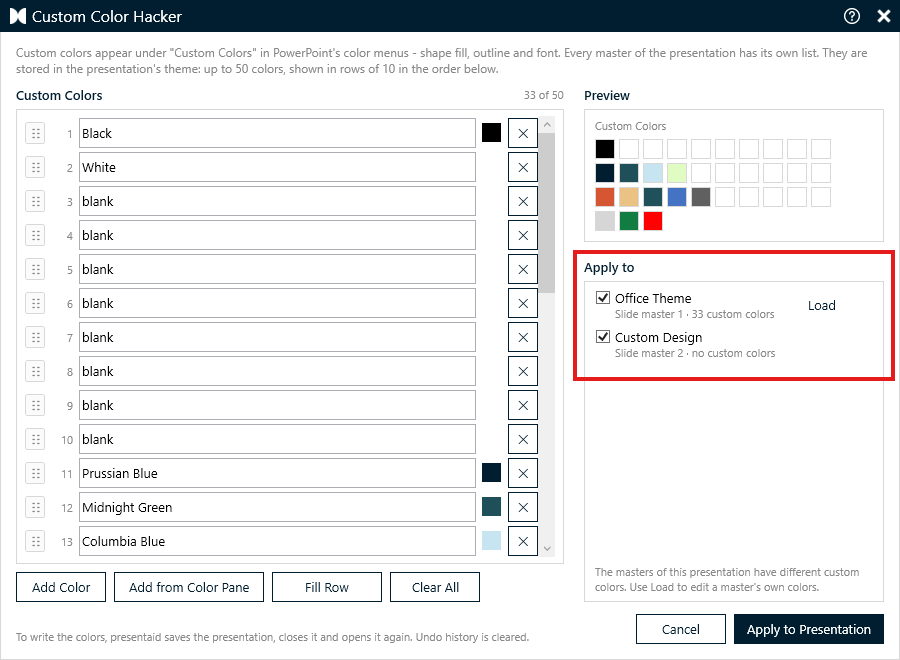The height and width of the screenshot is (660, 900).
Task: Delete blank row number 7
Action: (x=523, y=337)
